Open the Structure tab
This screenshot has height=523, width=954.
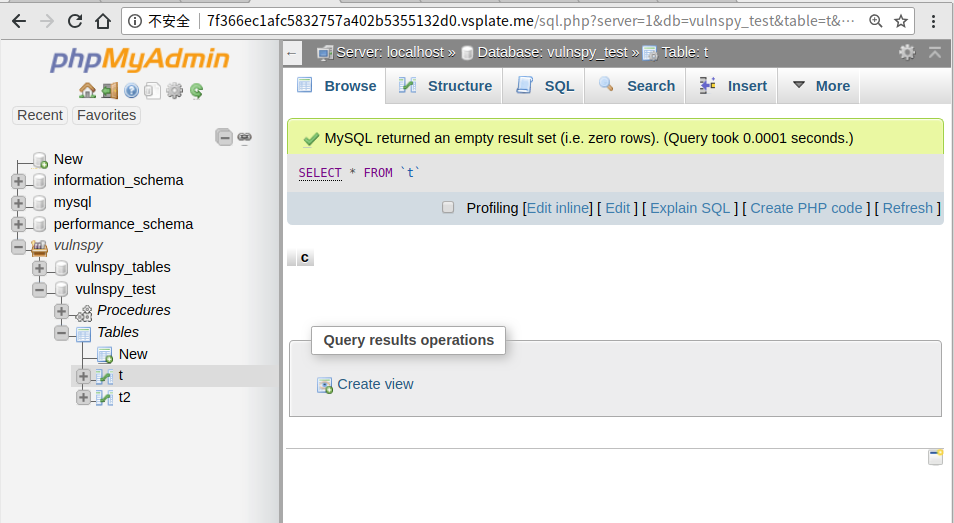(x=444, y=86)
